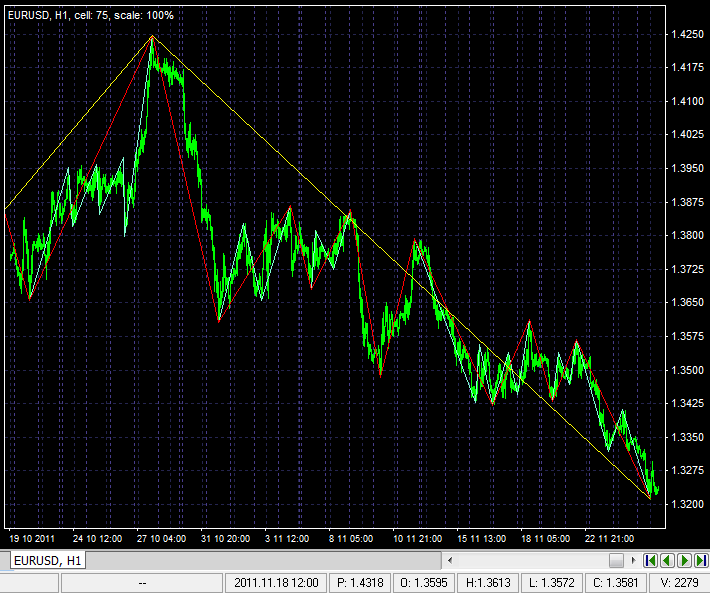
Task: Click the 15 11 13:00 time axis label
Action: coord(482,539)
